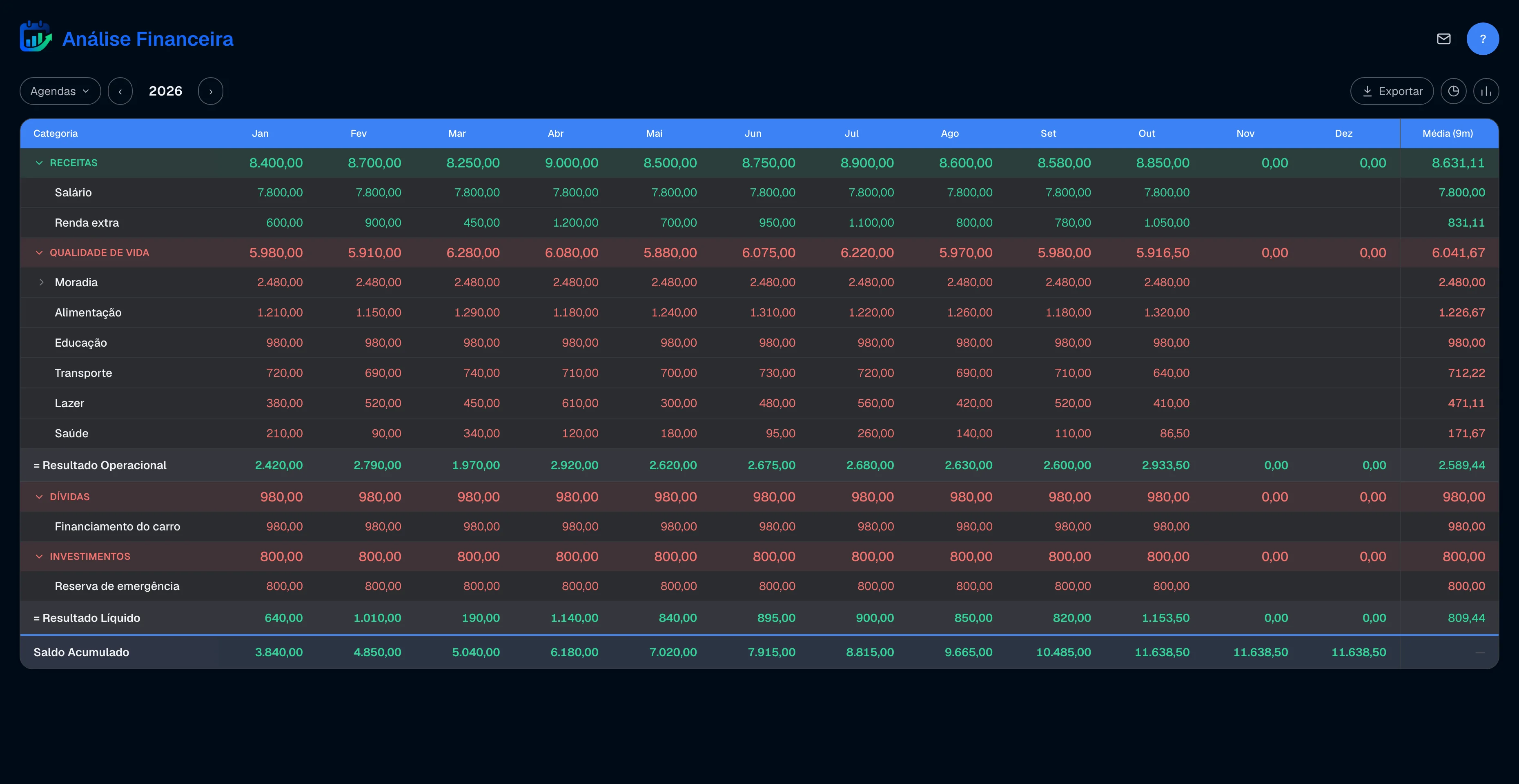The width and height of the screenshot is (1519, 784).
Task: Collapse the QUALIDADE DE VIDA group
Action: click(x=39, y=253)
